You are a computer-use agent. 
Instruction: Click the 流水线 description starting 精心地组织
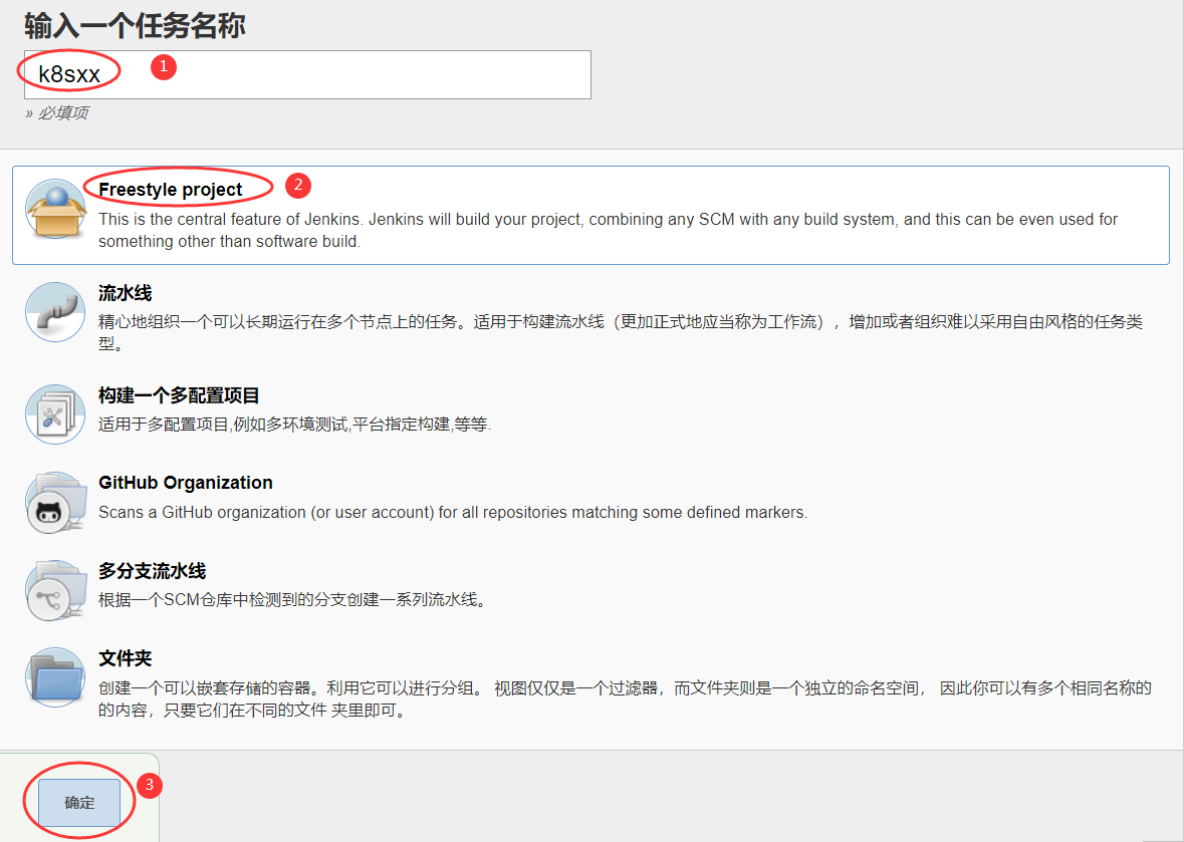click(x=620, y=332)
